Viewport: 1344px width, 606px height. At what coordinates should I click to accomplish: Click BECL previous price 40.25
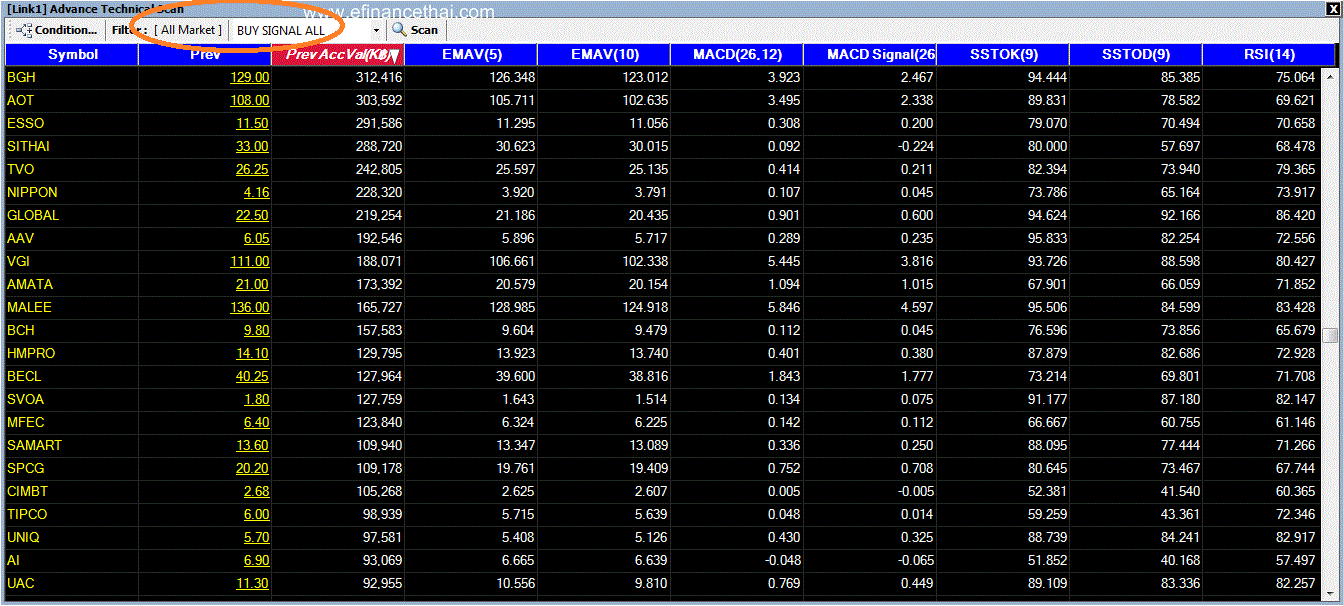[x=252, y=376]
